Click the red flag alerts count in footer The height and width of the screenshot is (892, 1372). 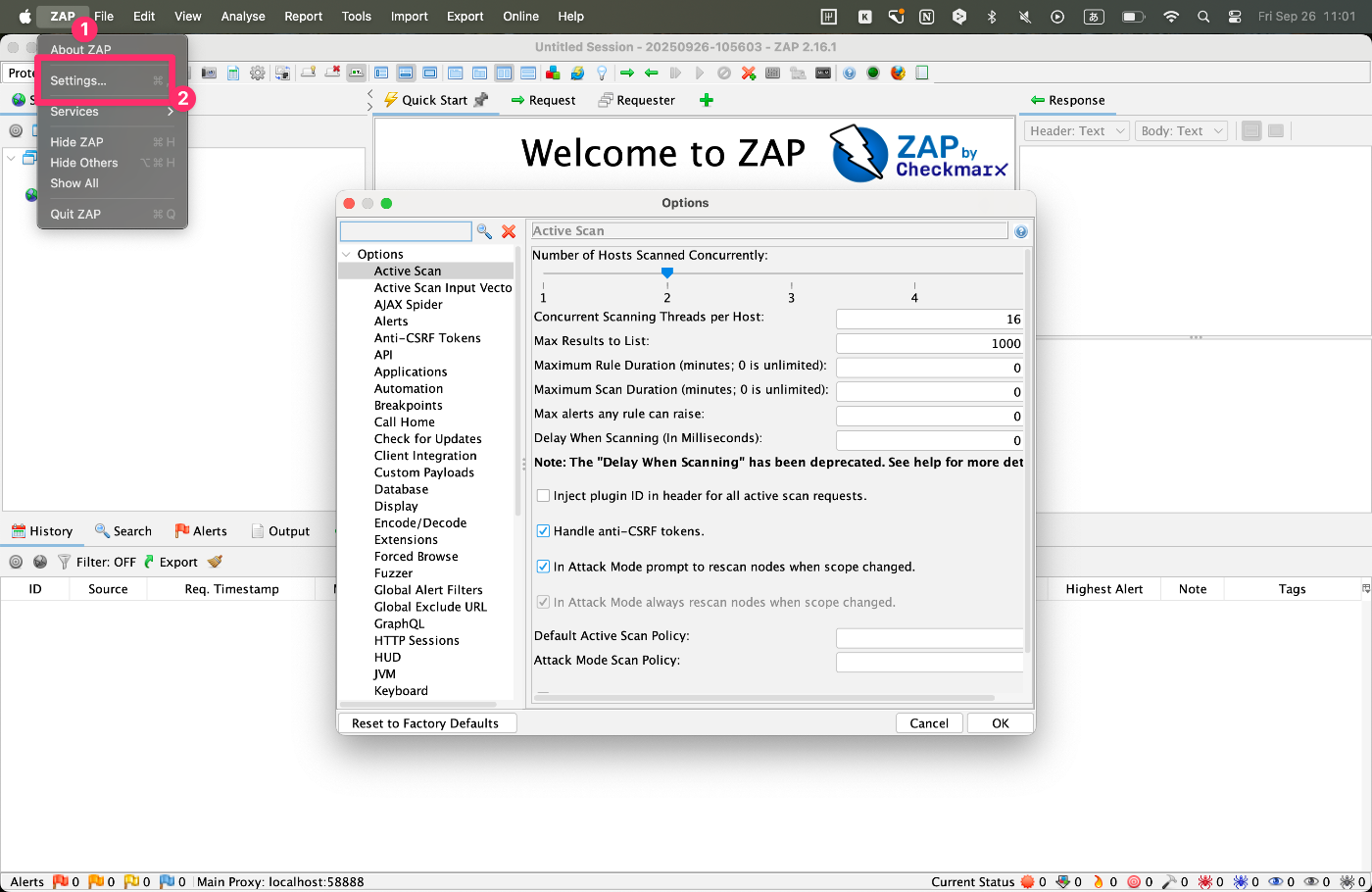click(66, 882)
